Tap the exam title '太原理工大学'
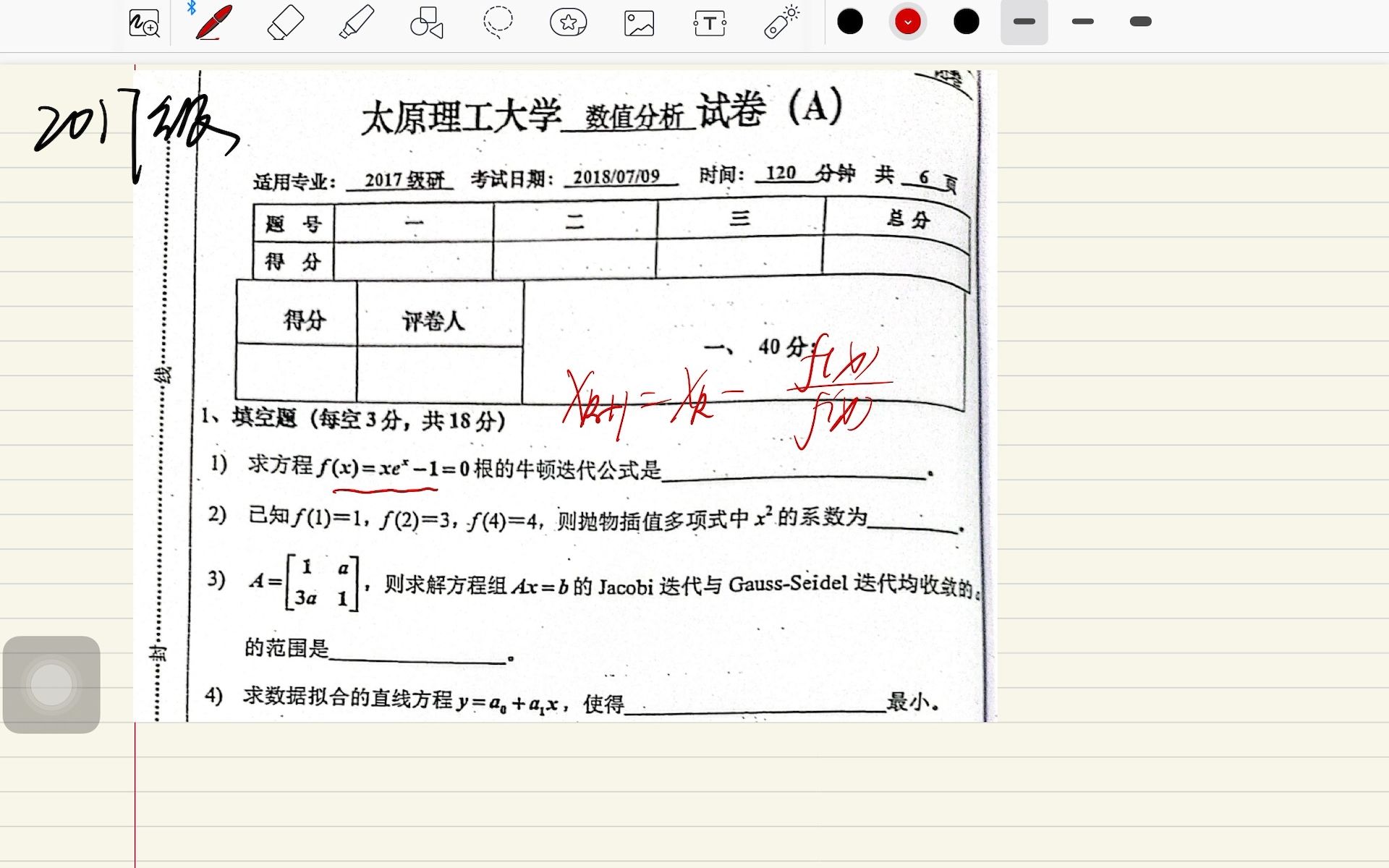The width and height of the screenshot is (1389, 868). point(461,116)
